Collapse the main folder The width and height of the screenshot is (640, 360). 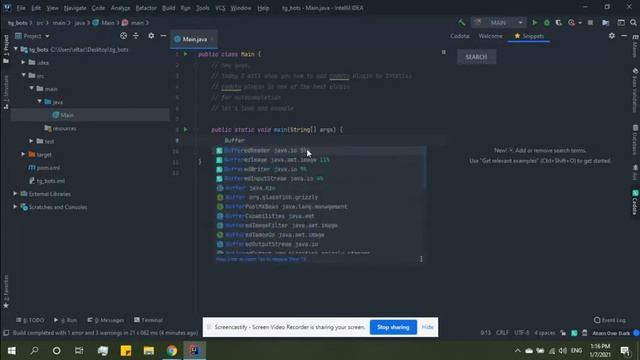click(31, 89)
